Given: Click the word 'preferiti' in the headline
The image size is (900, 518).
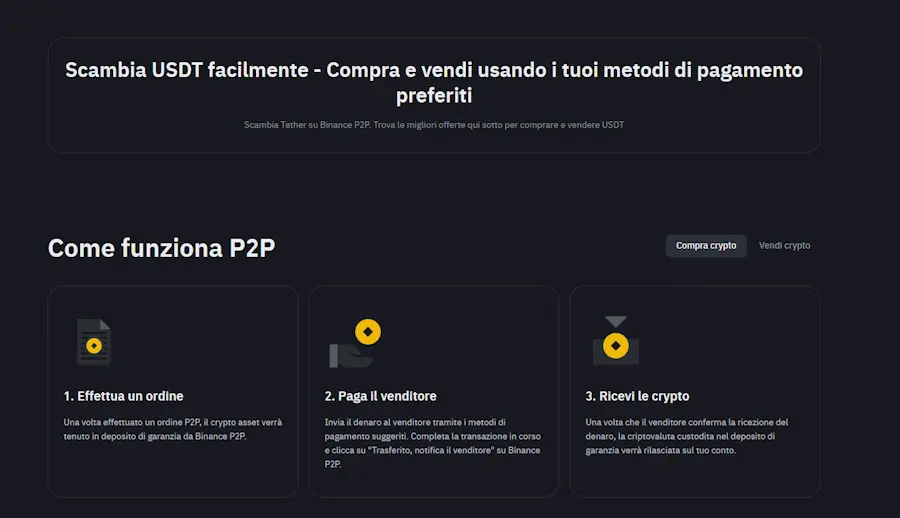Looking at the screenshot, I should [434, 95].
